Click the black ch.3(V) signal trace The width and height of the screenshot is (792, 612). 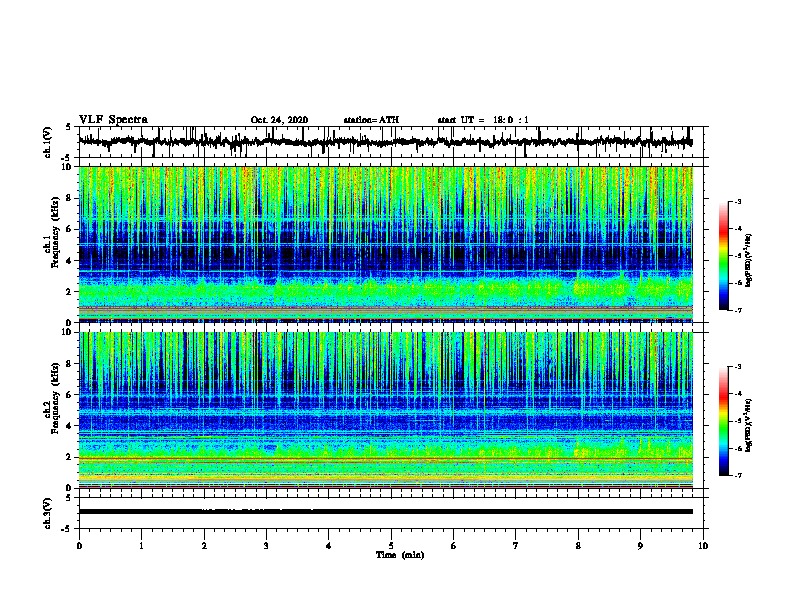tap(386, 512)
